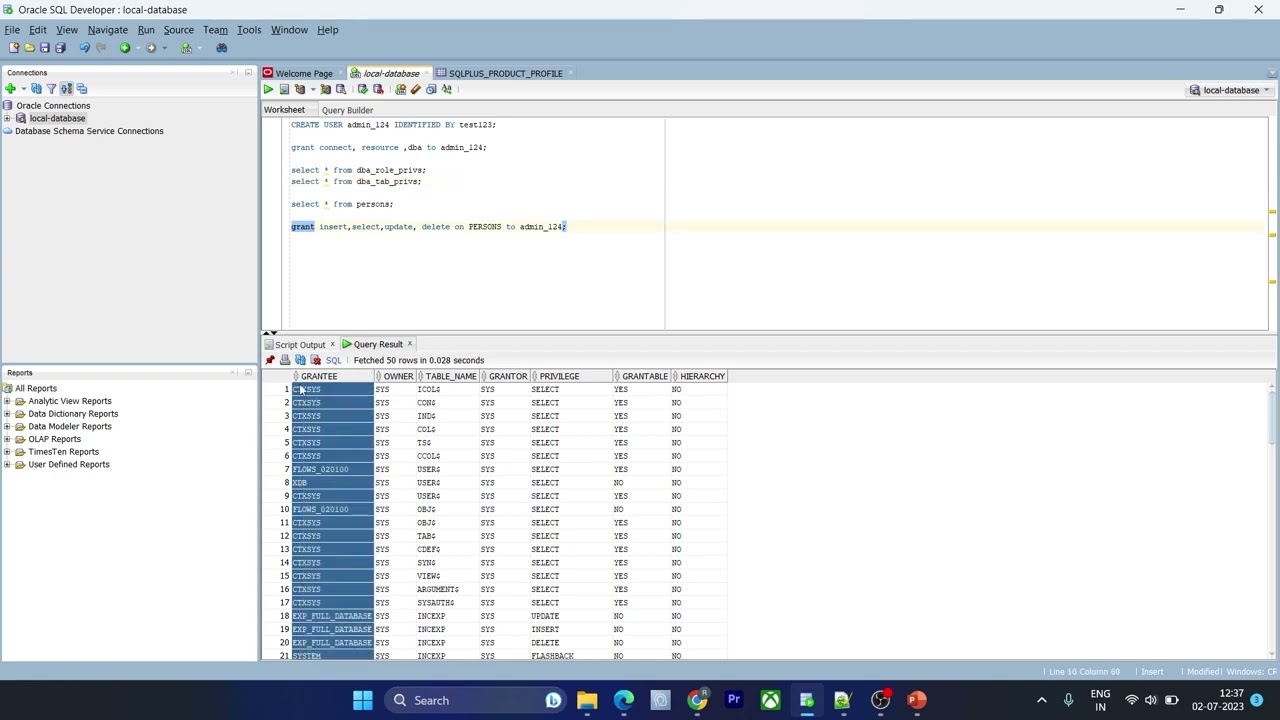Click the delete row icon in Query Result

316,360
